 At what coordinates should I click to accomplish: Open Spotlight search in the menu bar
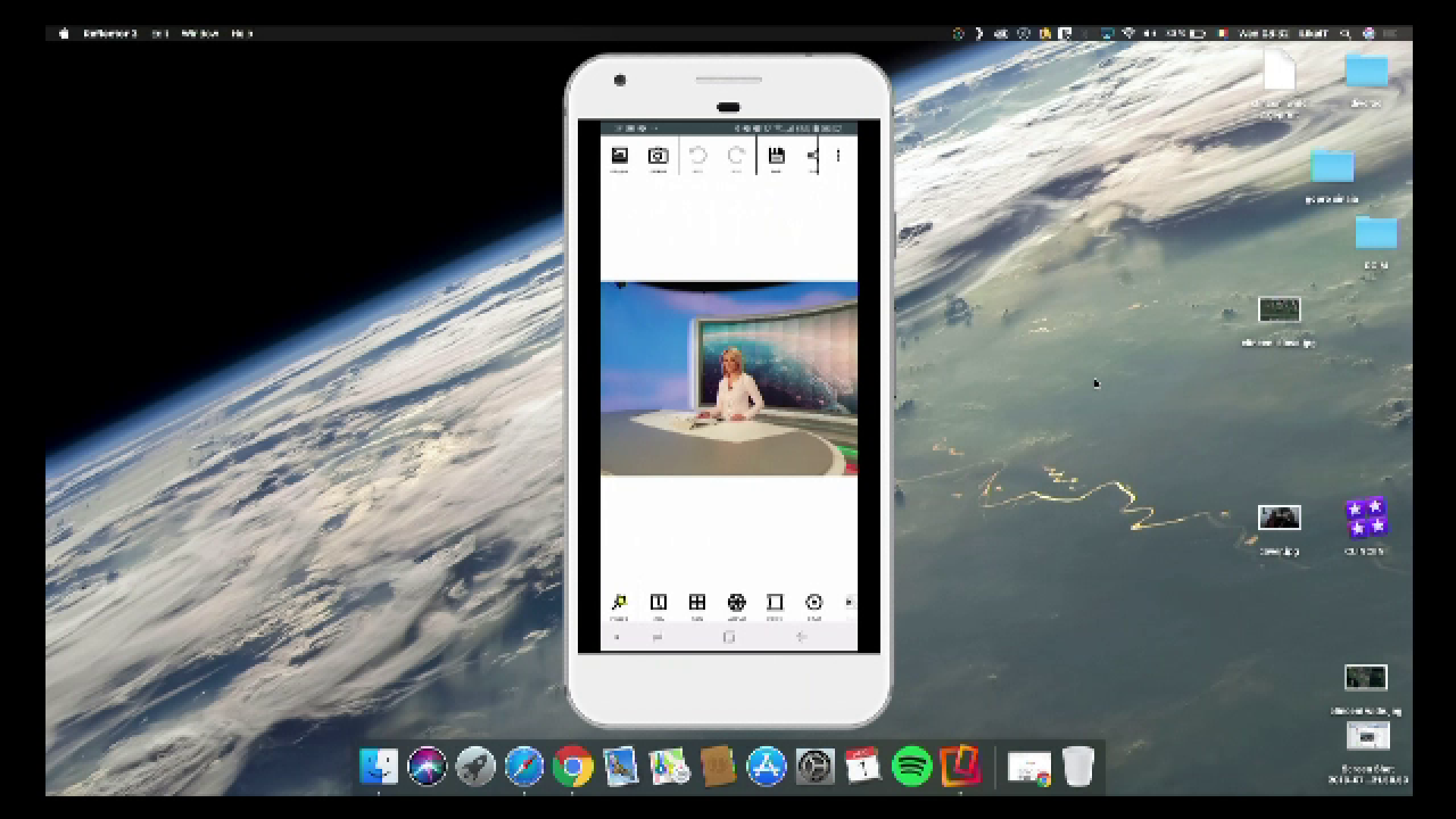pyautogui.click(x=1345, y=33)
